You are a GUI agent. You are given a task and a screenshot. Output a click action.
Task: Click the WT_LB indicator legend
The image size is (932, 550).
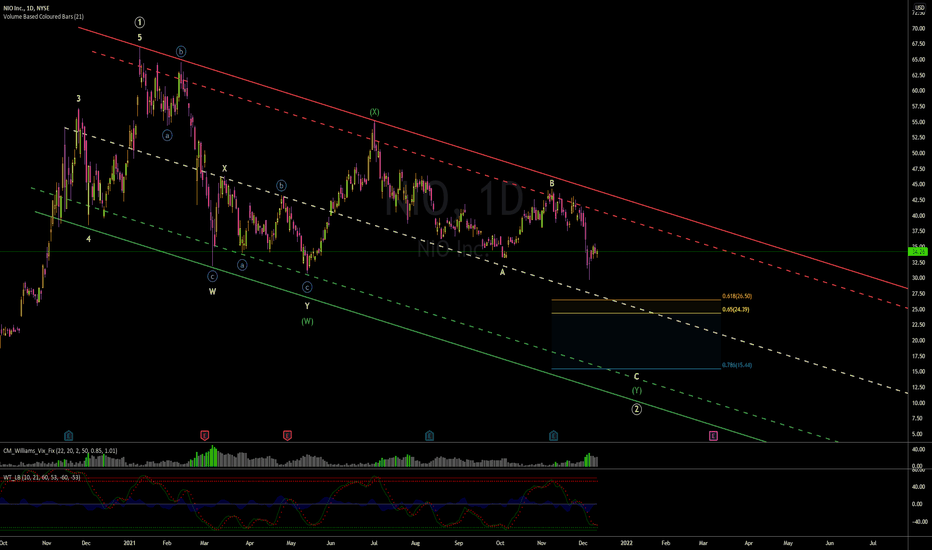[x=42, y=477]
